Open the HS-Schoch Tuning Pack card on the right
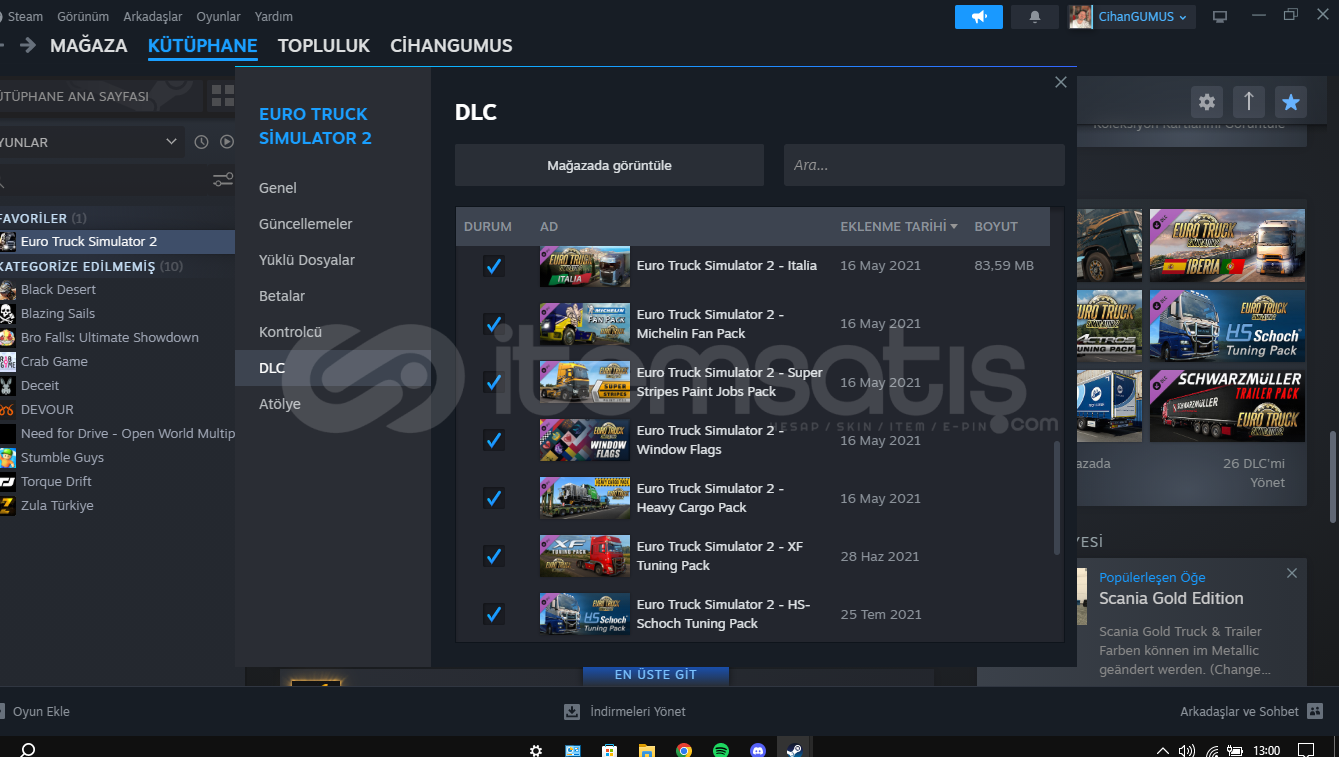The image size is (1339, 757). (x=1227, y=326)
